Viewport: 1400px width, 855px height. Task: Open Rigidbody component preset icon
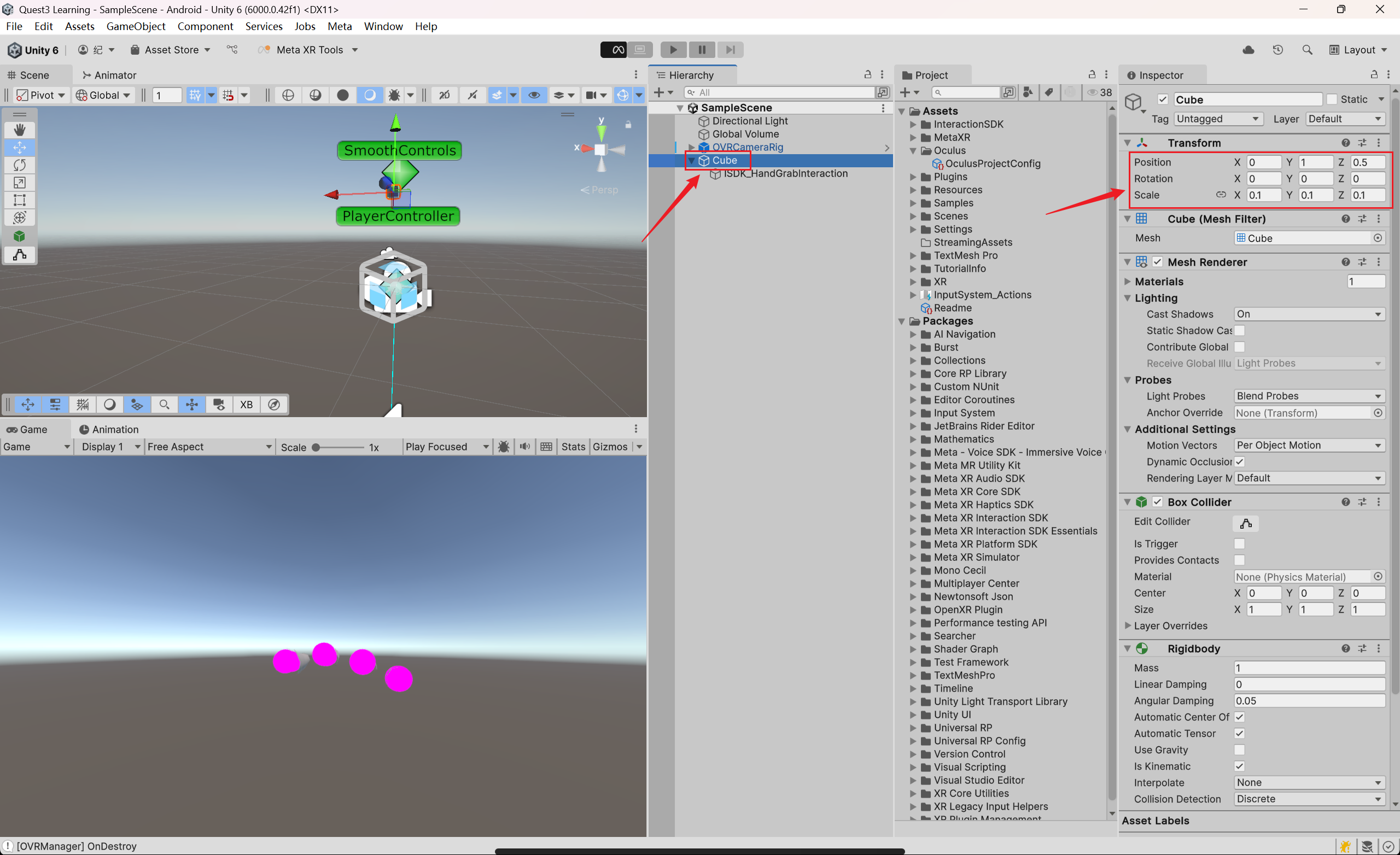pos(1362,649)
